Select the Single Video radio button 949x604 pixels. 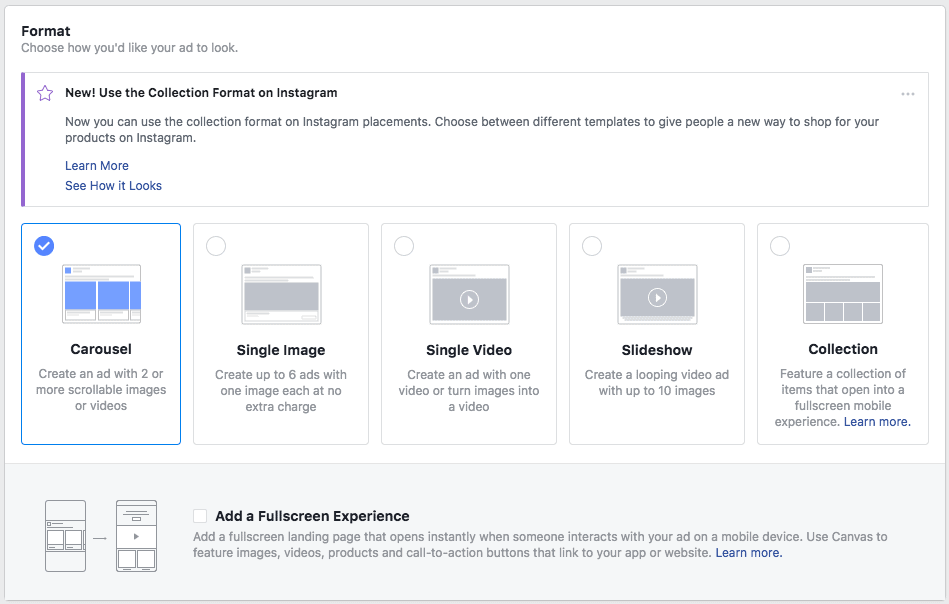pos(404,246)
